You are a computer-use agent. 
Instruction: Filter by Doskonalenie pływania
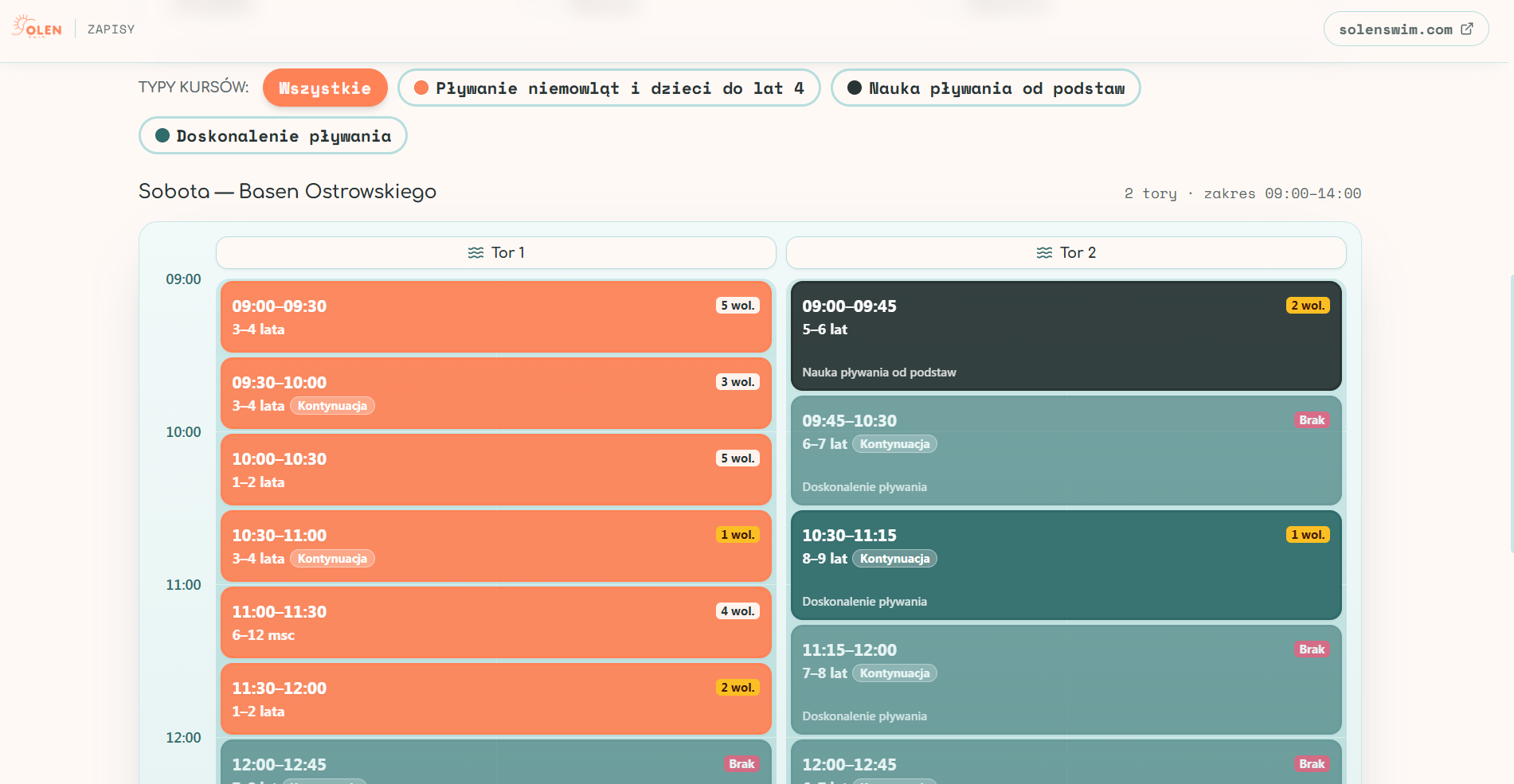click(x=273, y=135)
